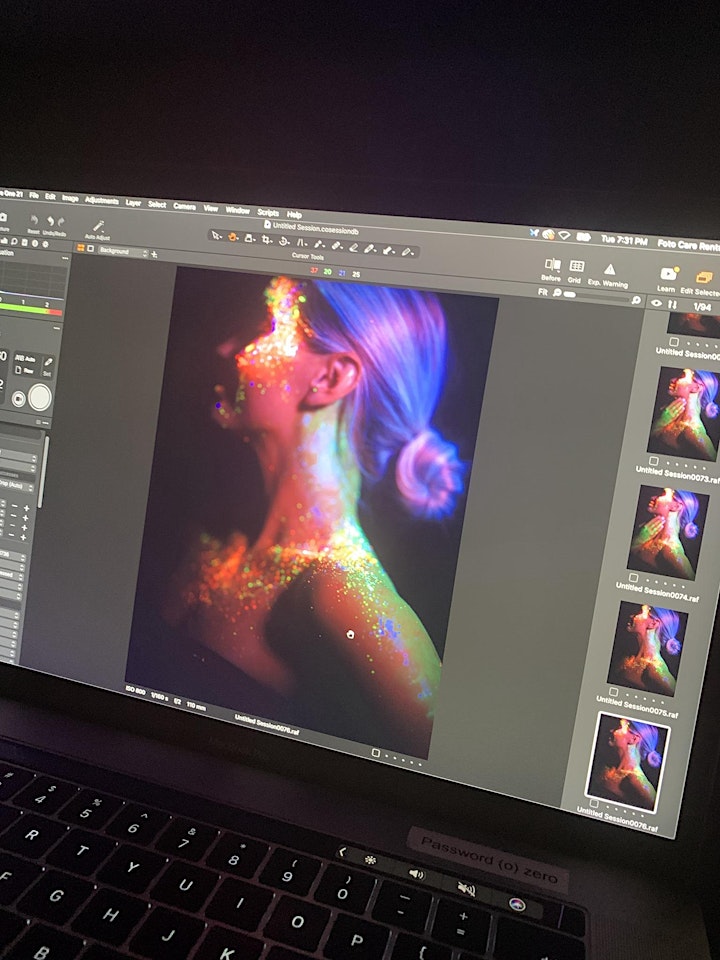Tick the checkbox below main viewer image
The image size is (720, 960).
[x=376, y=753]
